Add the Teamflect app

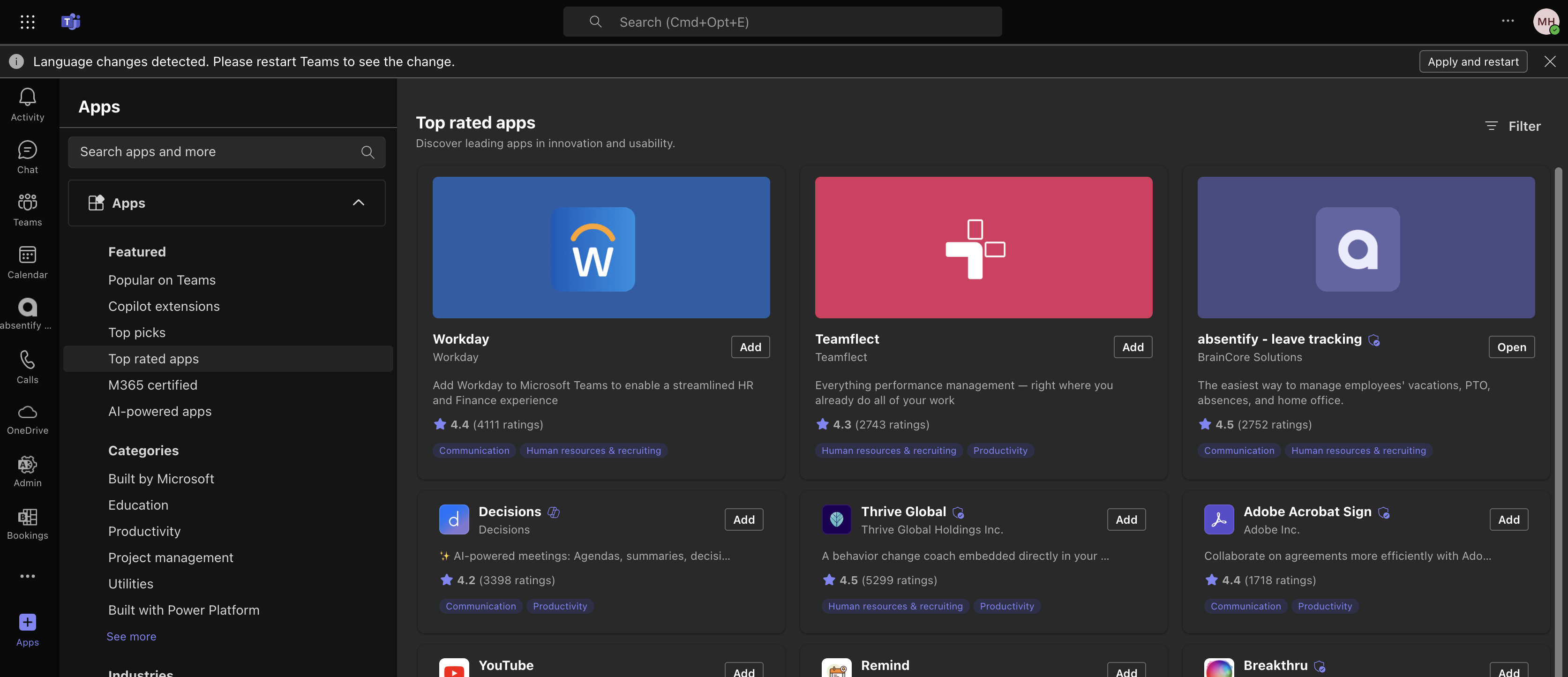pos(1132,347)
